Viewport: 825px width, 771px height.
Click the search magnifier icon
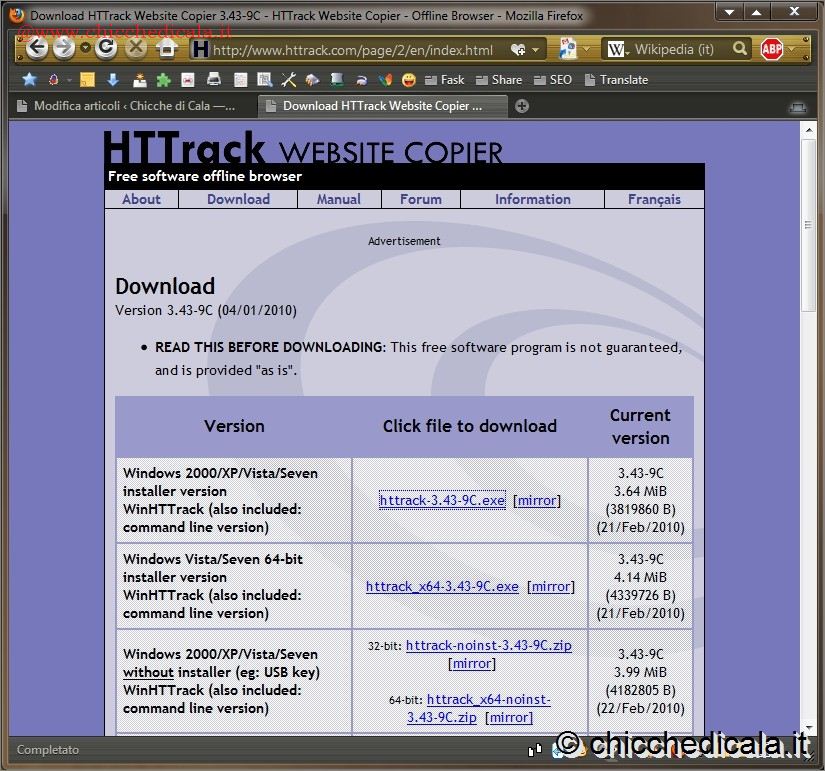point(740,49)
